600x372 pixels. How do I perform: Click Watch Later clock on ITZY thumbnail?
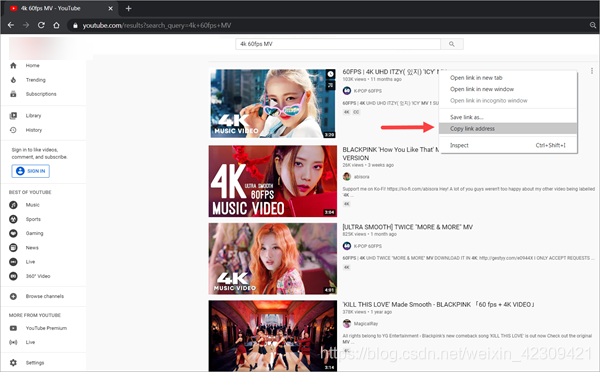click(330, 74)
